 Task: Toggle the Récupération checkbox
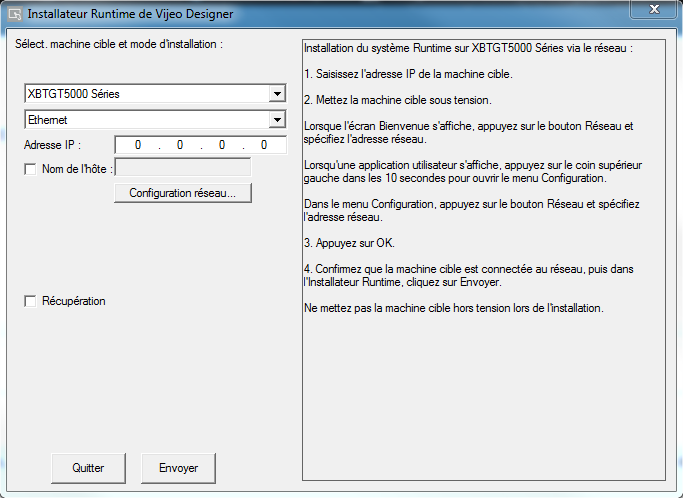click(x=30, y=301)
